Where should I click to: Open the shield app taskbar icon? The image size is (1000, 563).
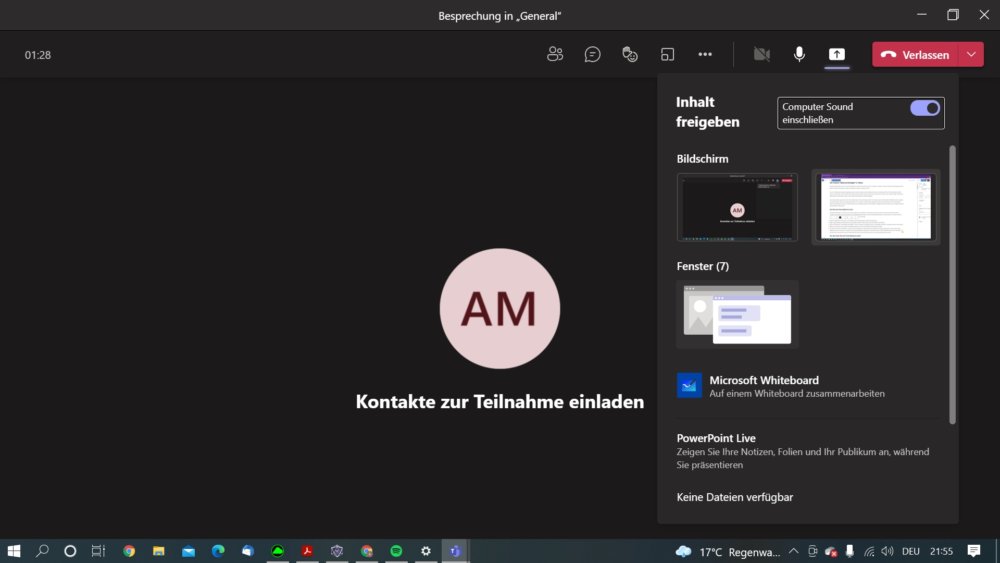coord(337,551)
